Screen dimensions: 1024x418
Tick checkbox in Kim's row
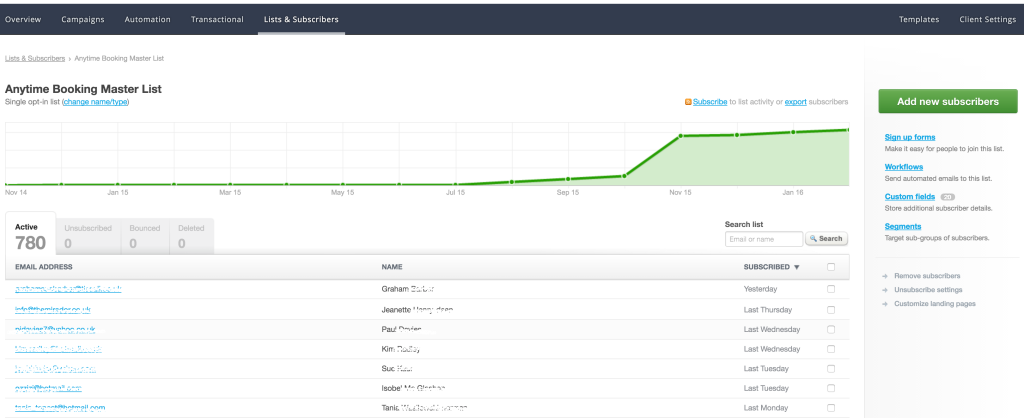pyautogui.click(x=831, y=349)
